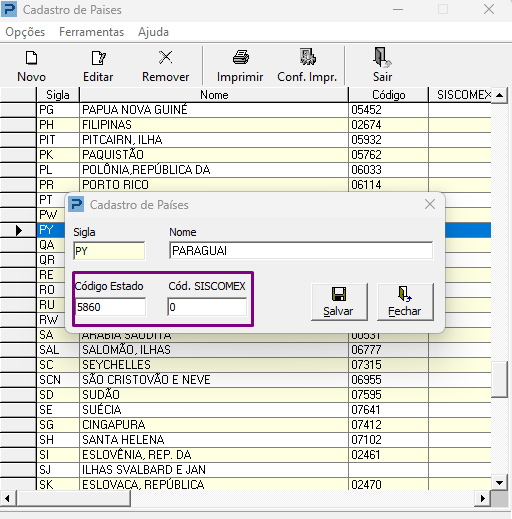This screenshot has height=519, width=512.
Task: Click the Sigla column header
Action: coord(58,95)
